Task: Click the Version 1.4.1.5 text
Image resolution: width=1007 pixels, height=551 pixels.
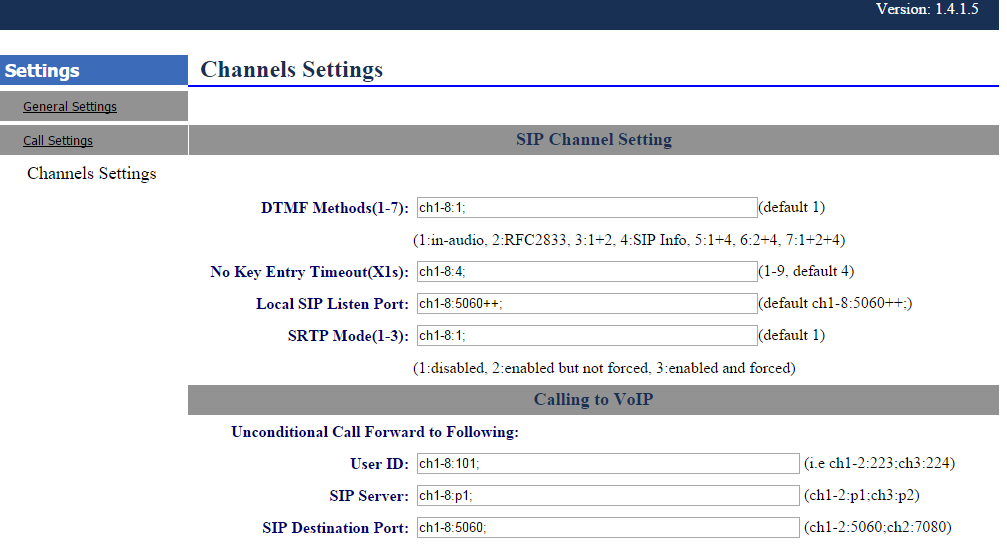Action: [927, 10]
